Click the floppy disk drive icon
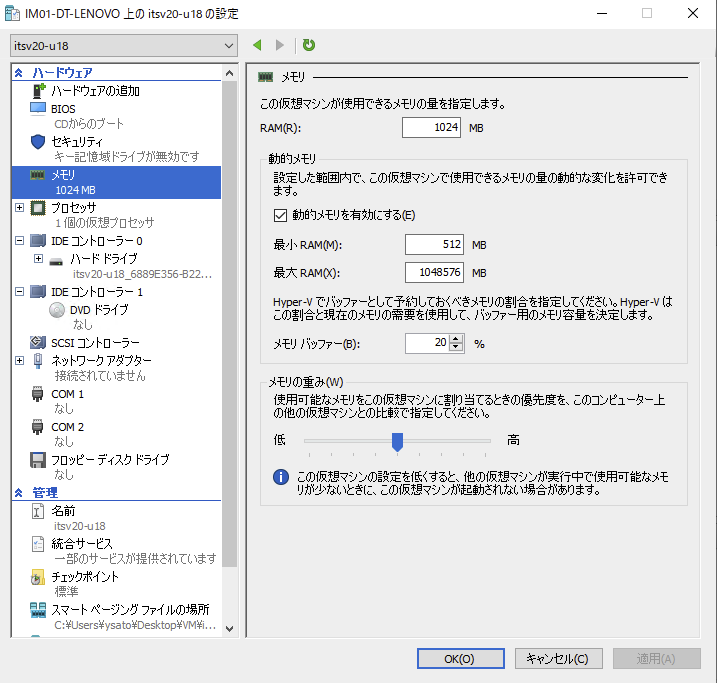Image resolution: width=717 pixels, height=683 pixels. [x=38, y=460]
